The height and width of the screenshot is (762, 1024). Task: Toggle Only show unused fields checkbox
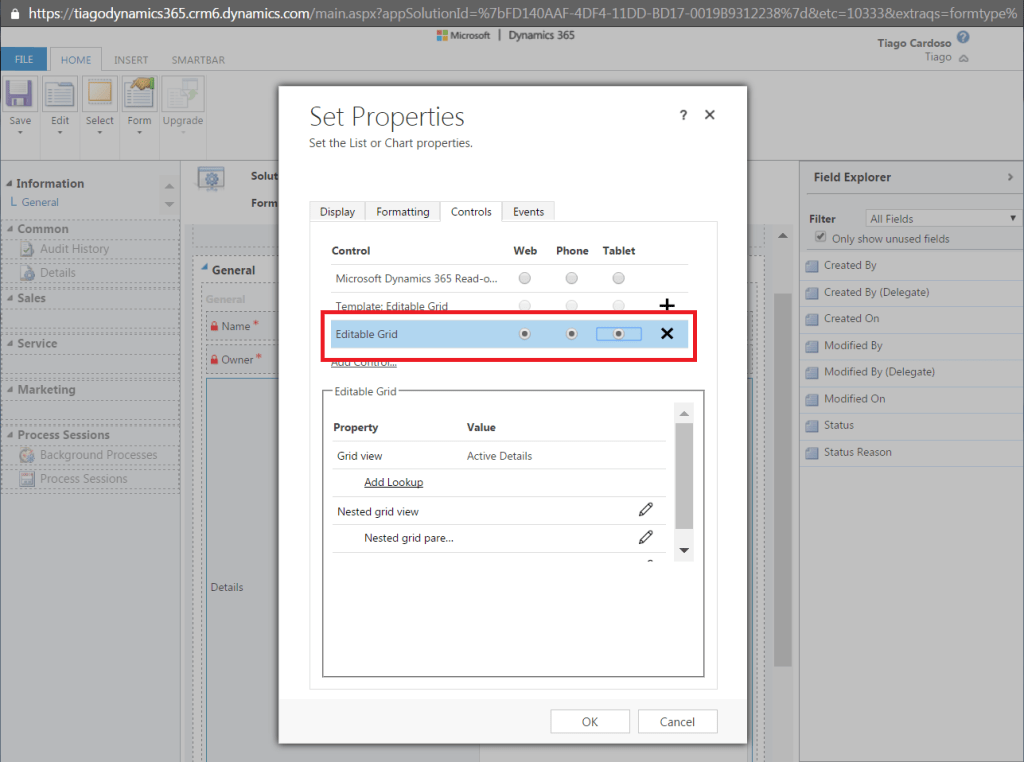click(x=821, y=238)
